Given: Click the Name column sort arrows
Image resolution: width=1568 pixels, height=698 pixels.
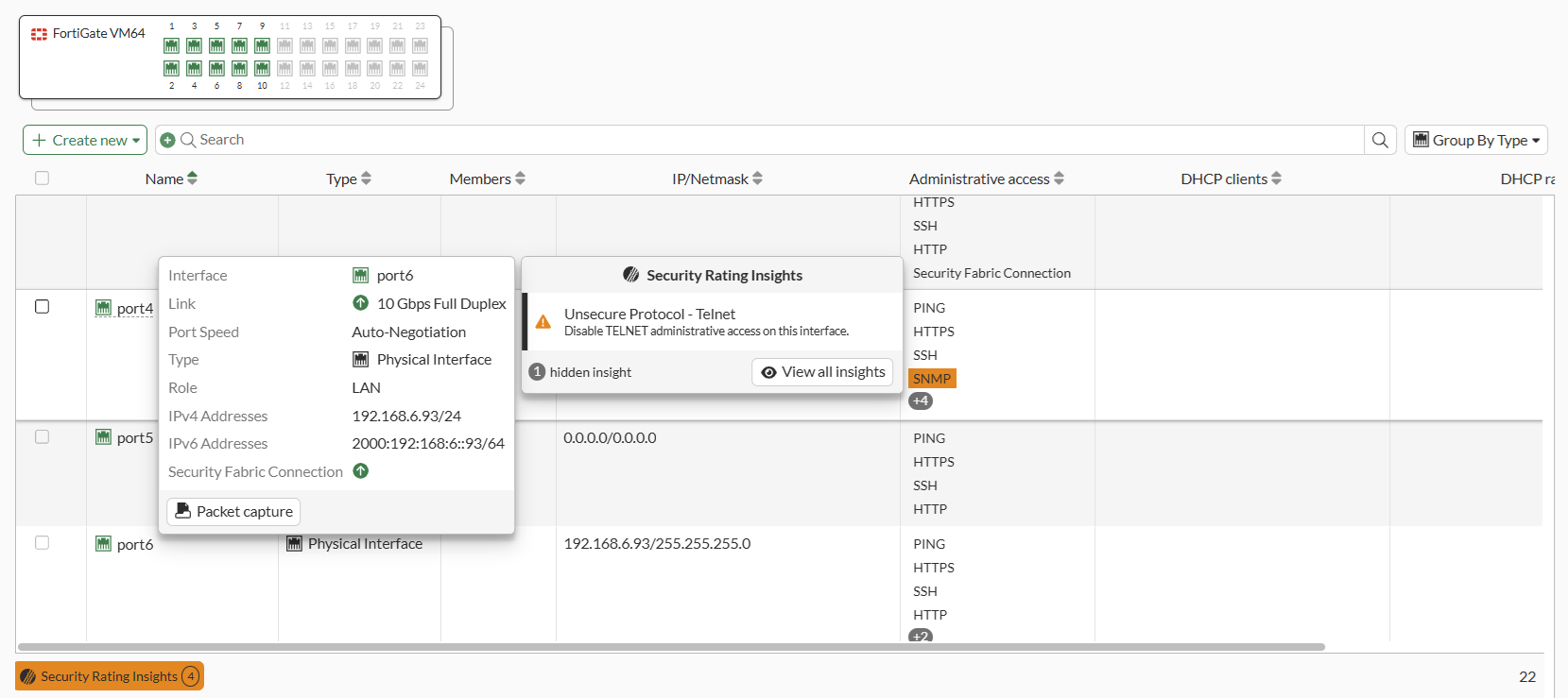Looking at the screenshot, I should [193, 179].
